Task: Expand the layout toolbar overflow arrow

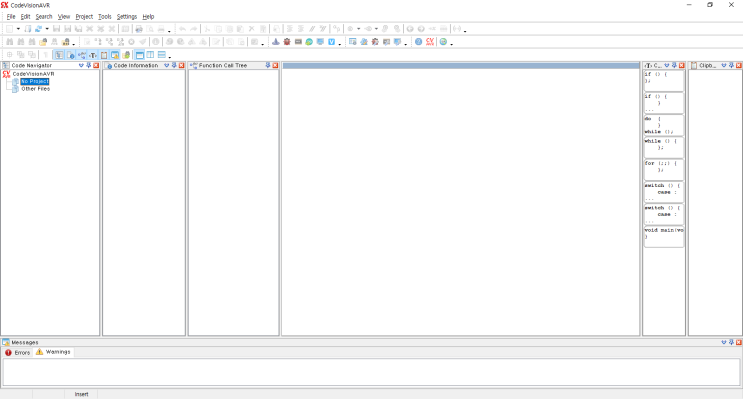Action: (x=170, y=57)
